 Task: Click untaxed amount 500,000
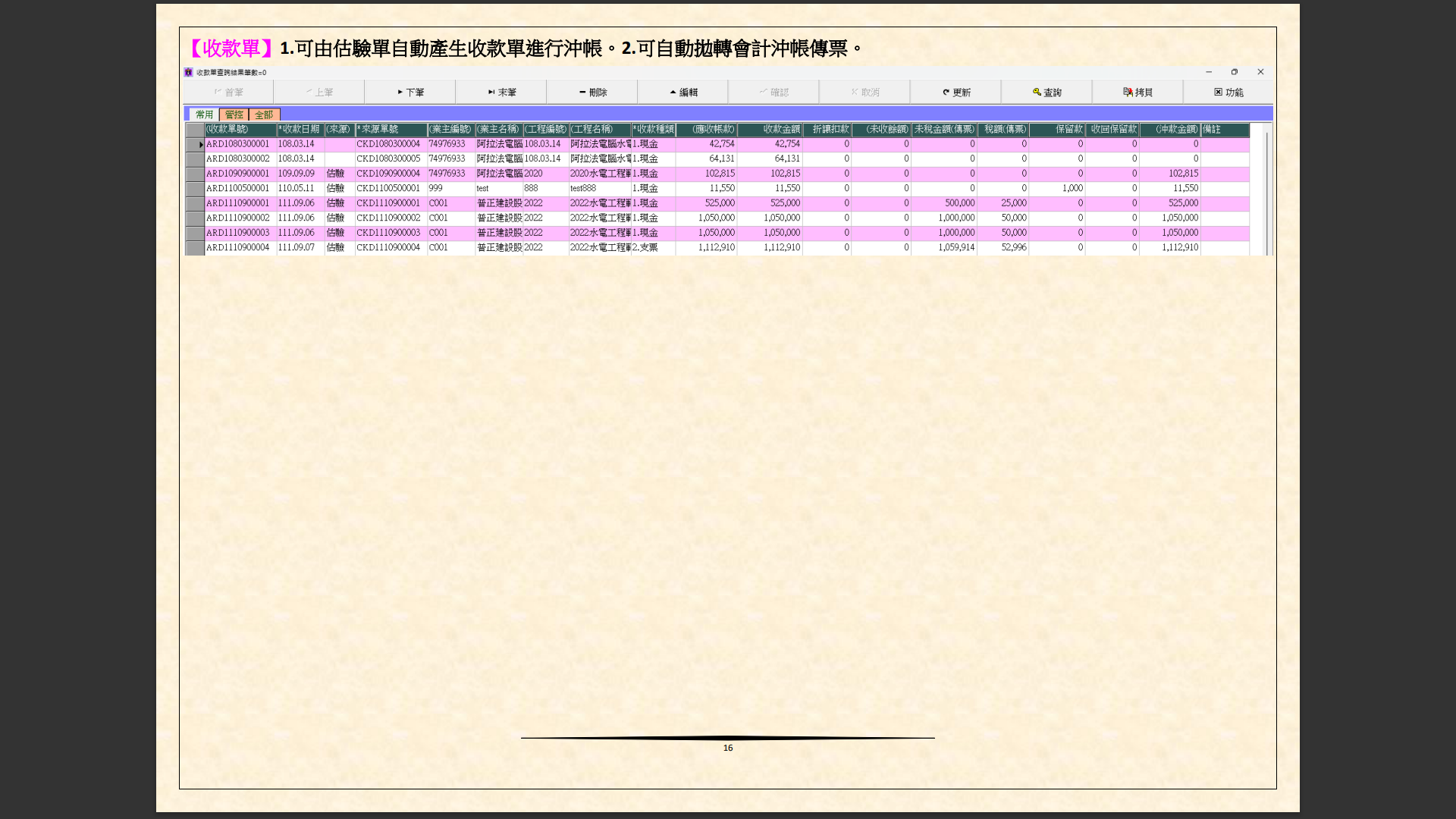[x=944, y=203]
